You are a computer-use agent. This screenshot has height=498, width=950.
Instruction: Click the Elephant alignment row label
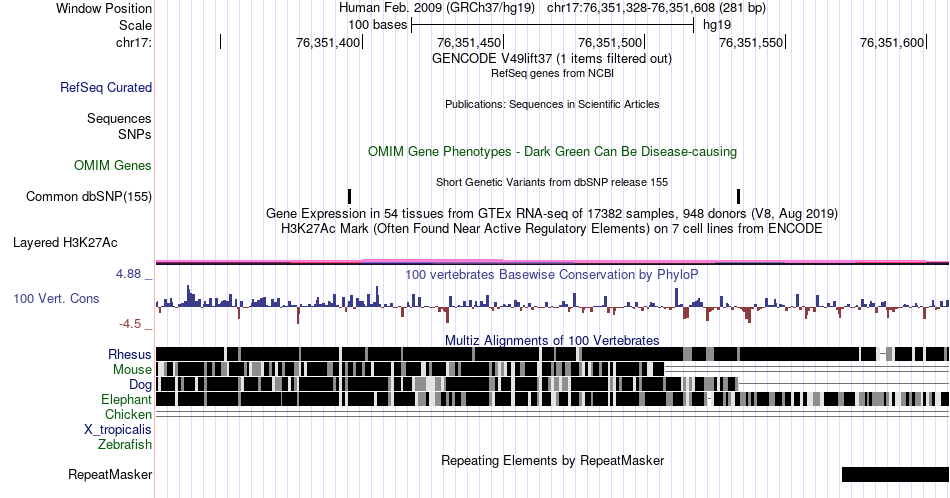point(126,399)
